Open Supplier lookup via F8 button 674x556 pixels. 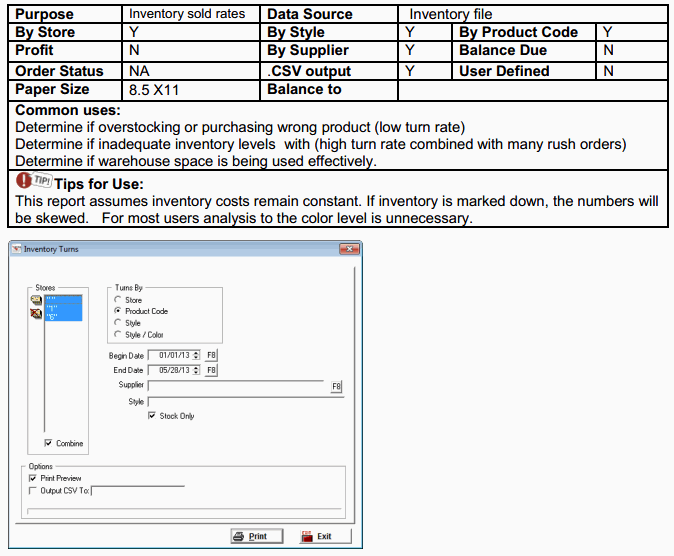click(x=336, y=386)
